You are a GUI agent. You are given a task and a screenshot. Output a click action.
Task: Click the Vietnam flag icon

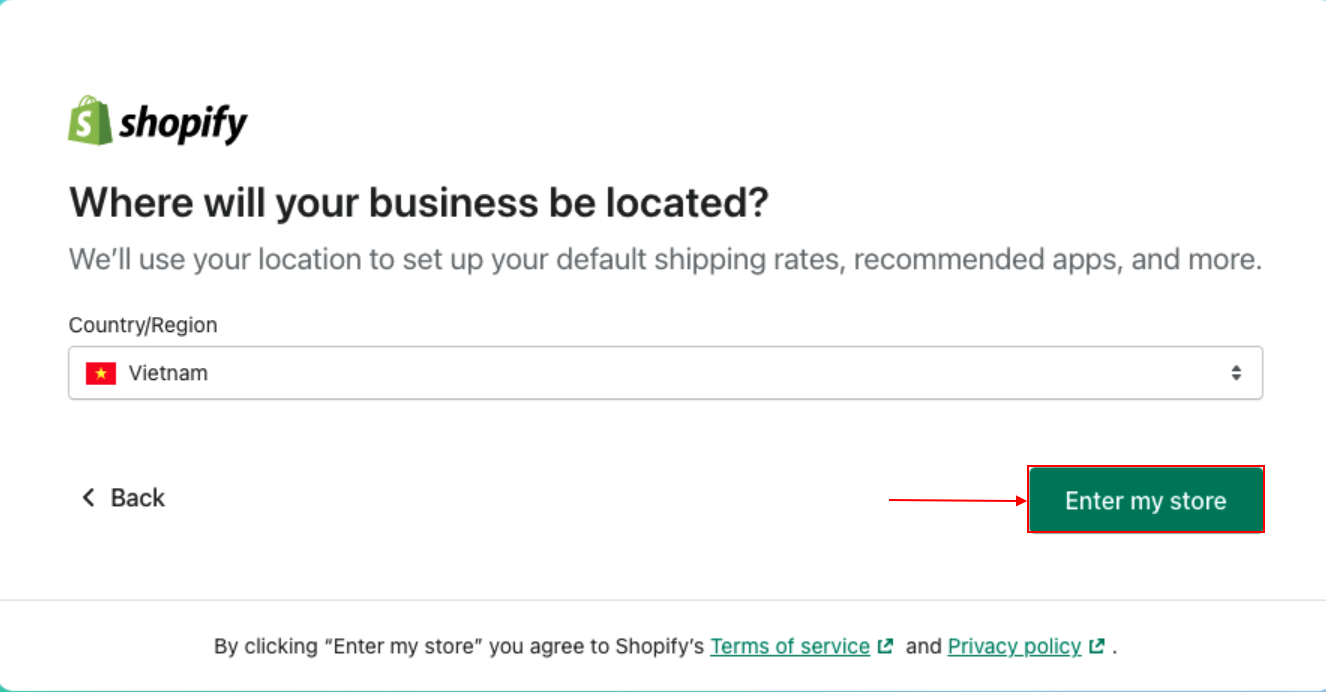tap(101, 374)
